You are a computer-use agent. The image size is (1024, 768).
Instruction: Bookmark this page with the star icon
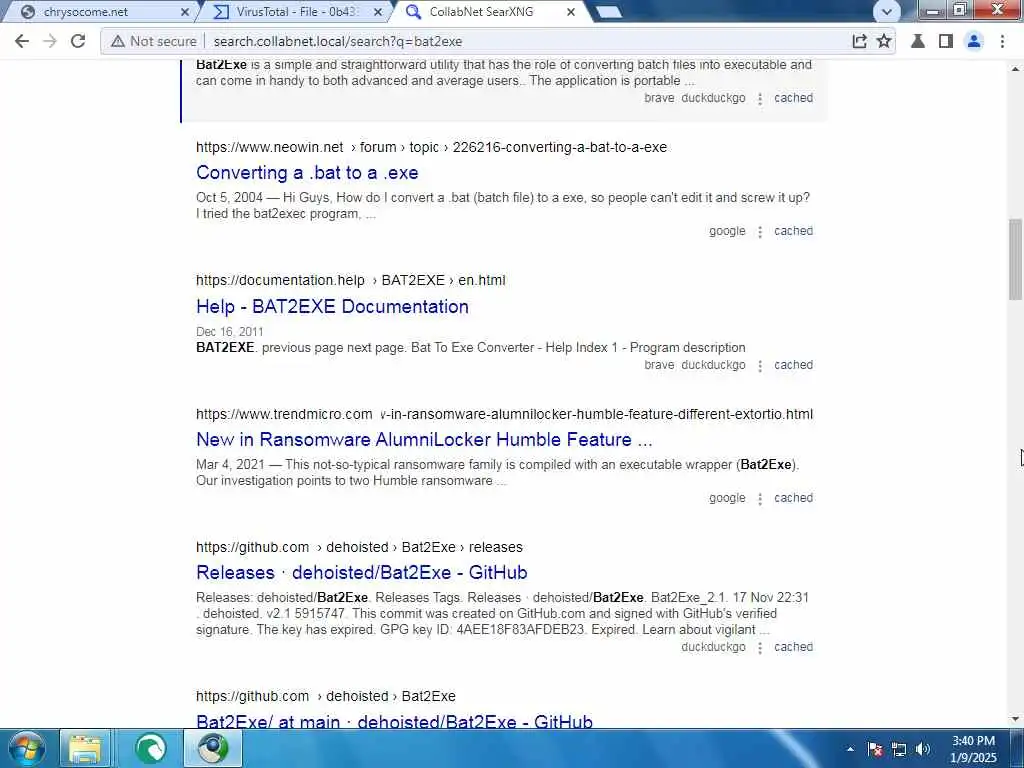(x=884, y=41)
